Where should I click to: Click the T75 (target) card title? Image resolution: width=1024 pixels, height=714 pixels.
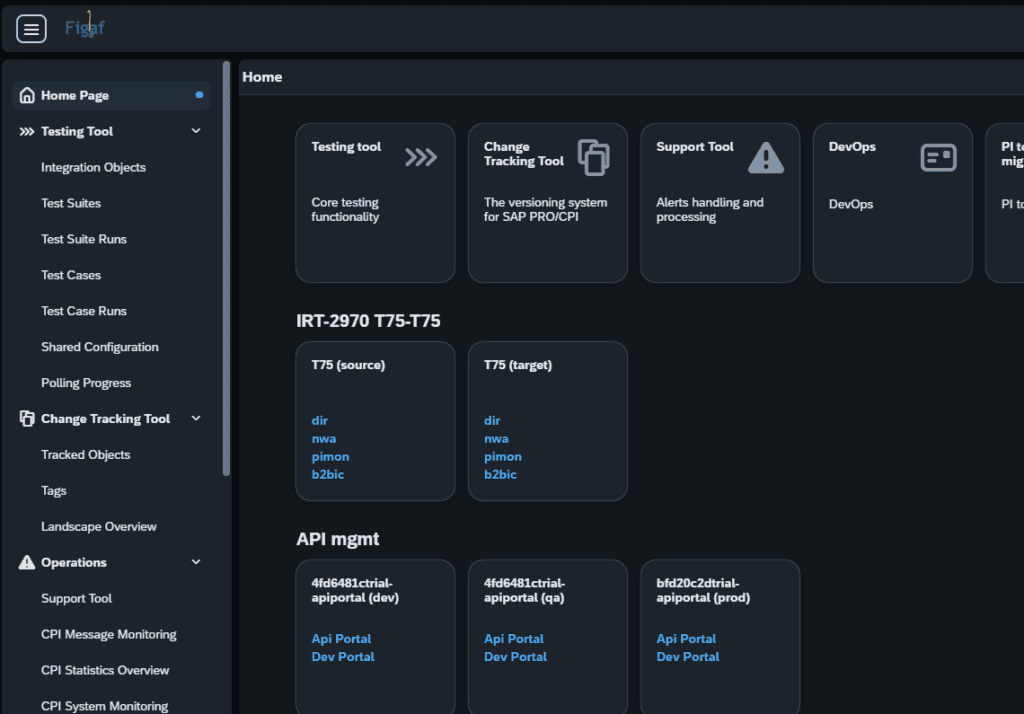pos(518,365)
